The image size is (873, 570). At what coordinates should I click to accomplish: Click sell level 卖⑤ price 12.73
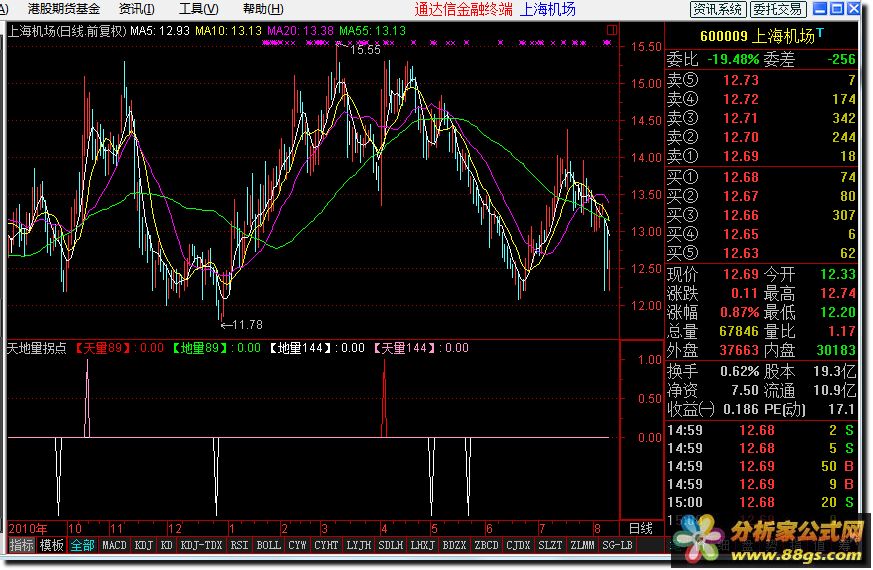740,80
